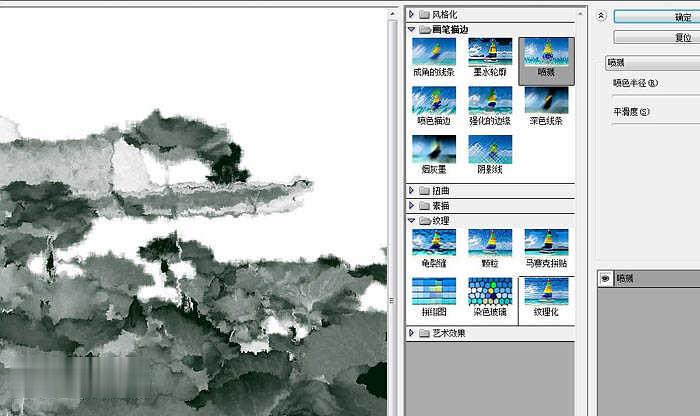The height and width of the screenshot is (416, 700).
Task: Select the highlighted 喷溅 filter thumbnail
Action: coord(546,52)
